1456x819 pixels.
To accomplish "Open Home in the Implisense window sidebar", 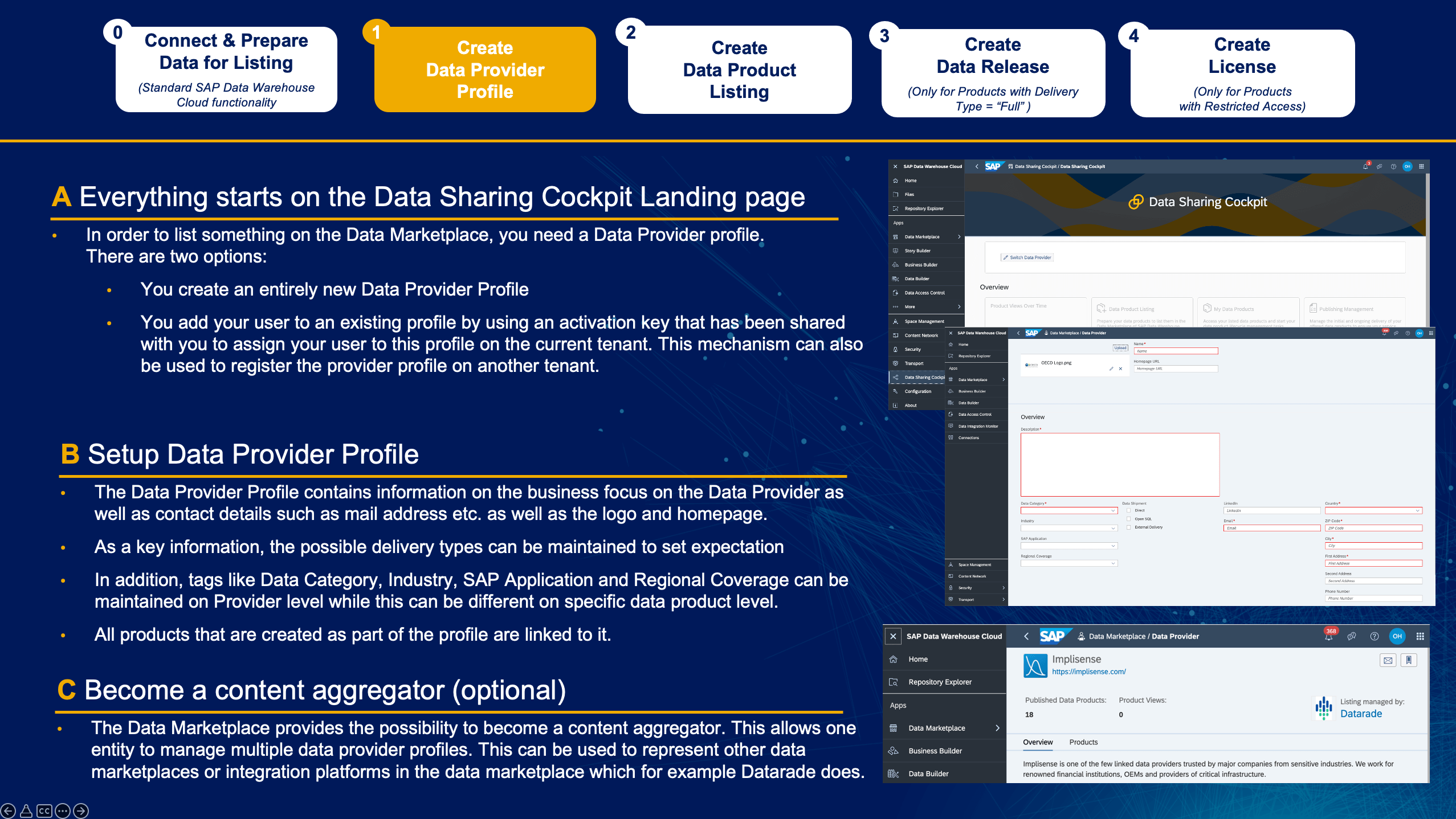I will pos(944,659).
